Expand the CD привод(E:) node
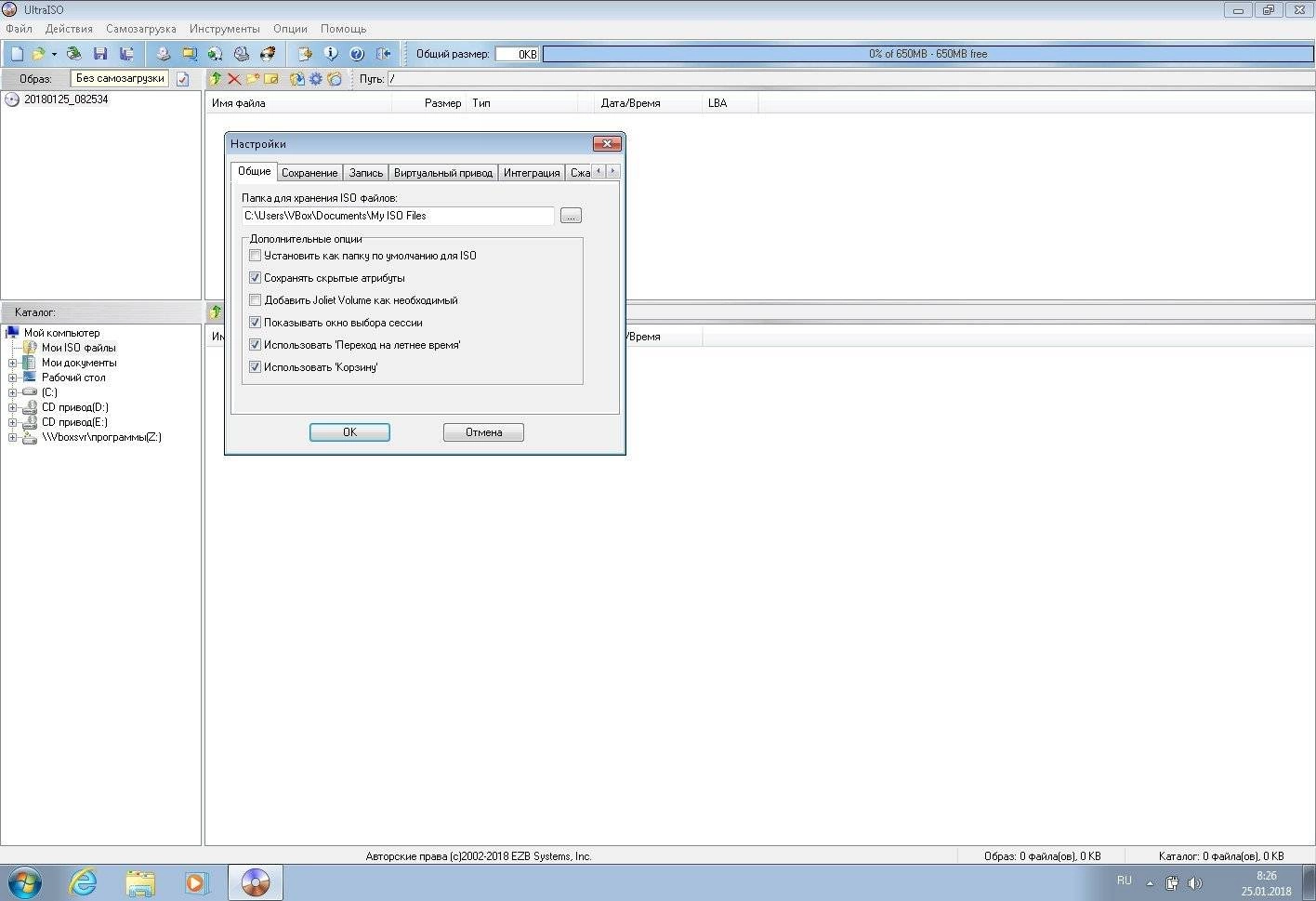The image size is (1316, 901). pyautogui.click(x=12, y=422)
